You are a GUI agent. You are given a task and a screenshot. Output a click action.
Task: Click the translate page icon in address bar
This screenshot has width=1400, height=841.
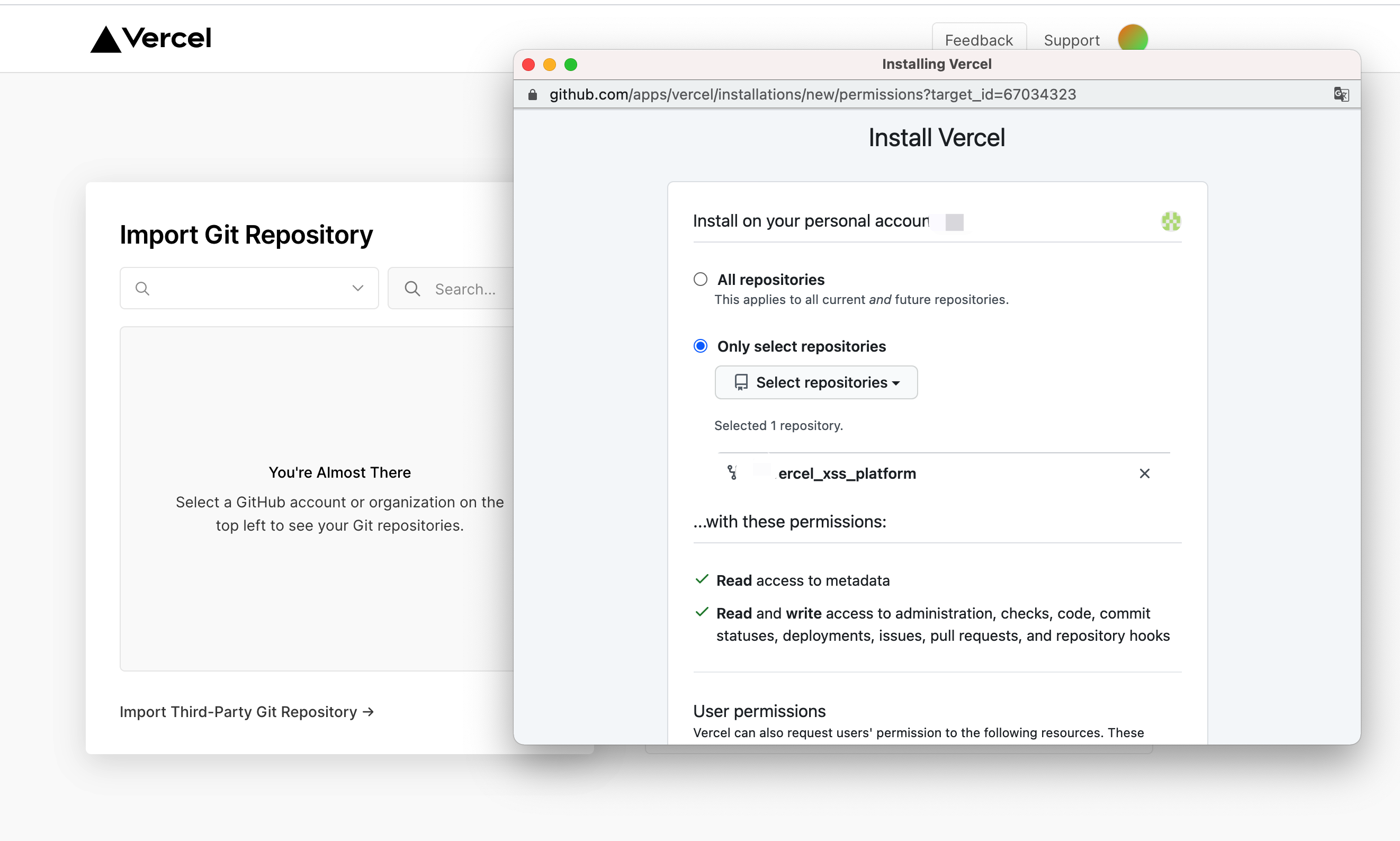[x=1341, y=94]
